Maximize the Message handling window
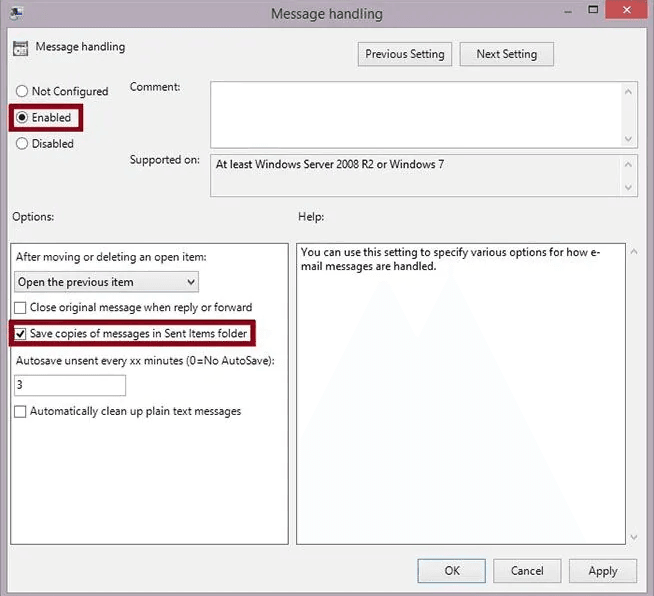The width and height of the screenshot is (654, 596). (x=593, y=10)
